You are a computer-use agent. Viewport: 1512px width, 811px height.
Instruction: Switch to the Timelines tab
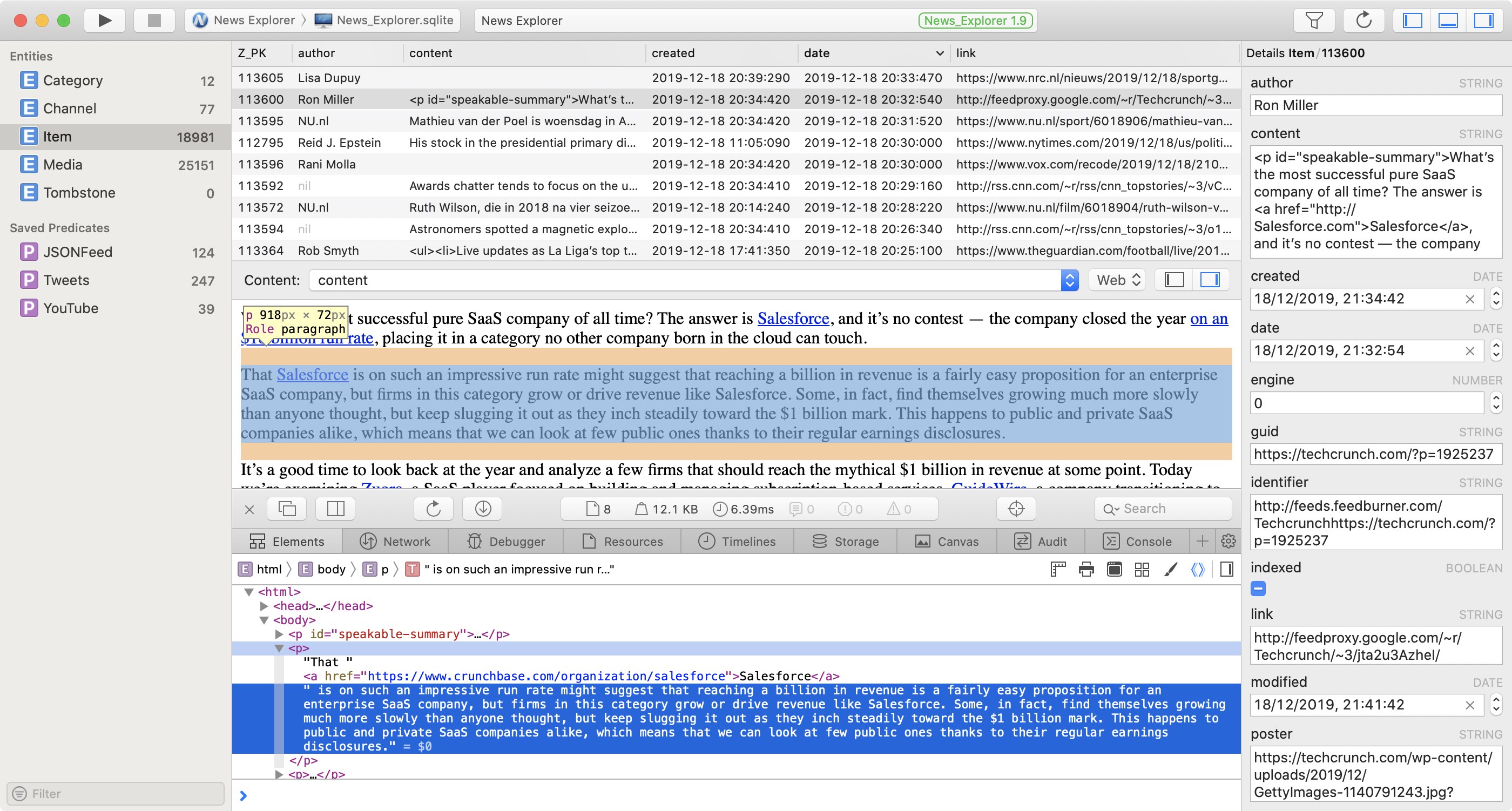pyautogui.click(x=737, y=541)
